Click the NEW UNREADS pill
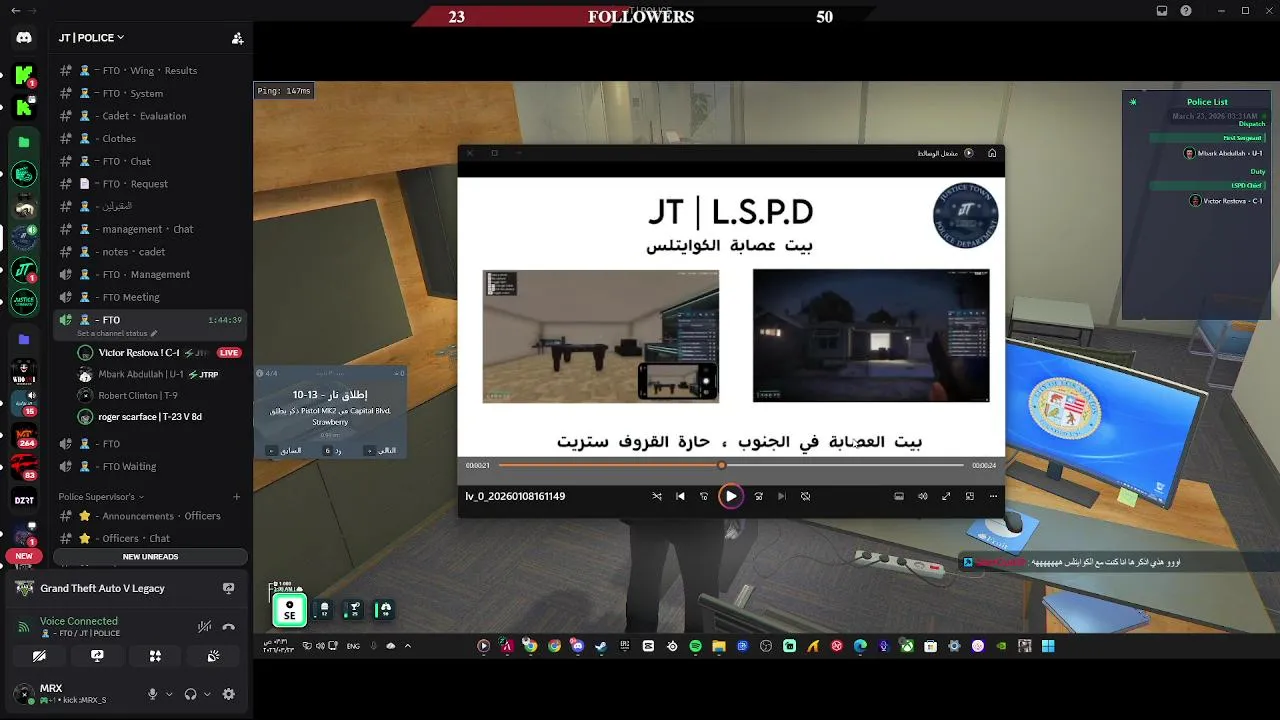The width and height of the screenshot is (1280, 720). click(150, 557)
